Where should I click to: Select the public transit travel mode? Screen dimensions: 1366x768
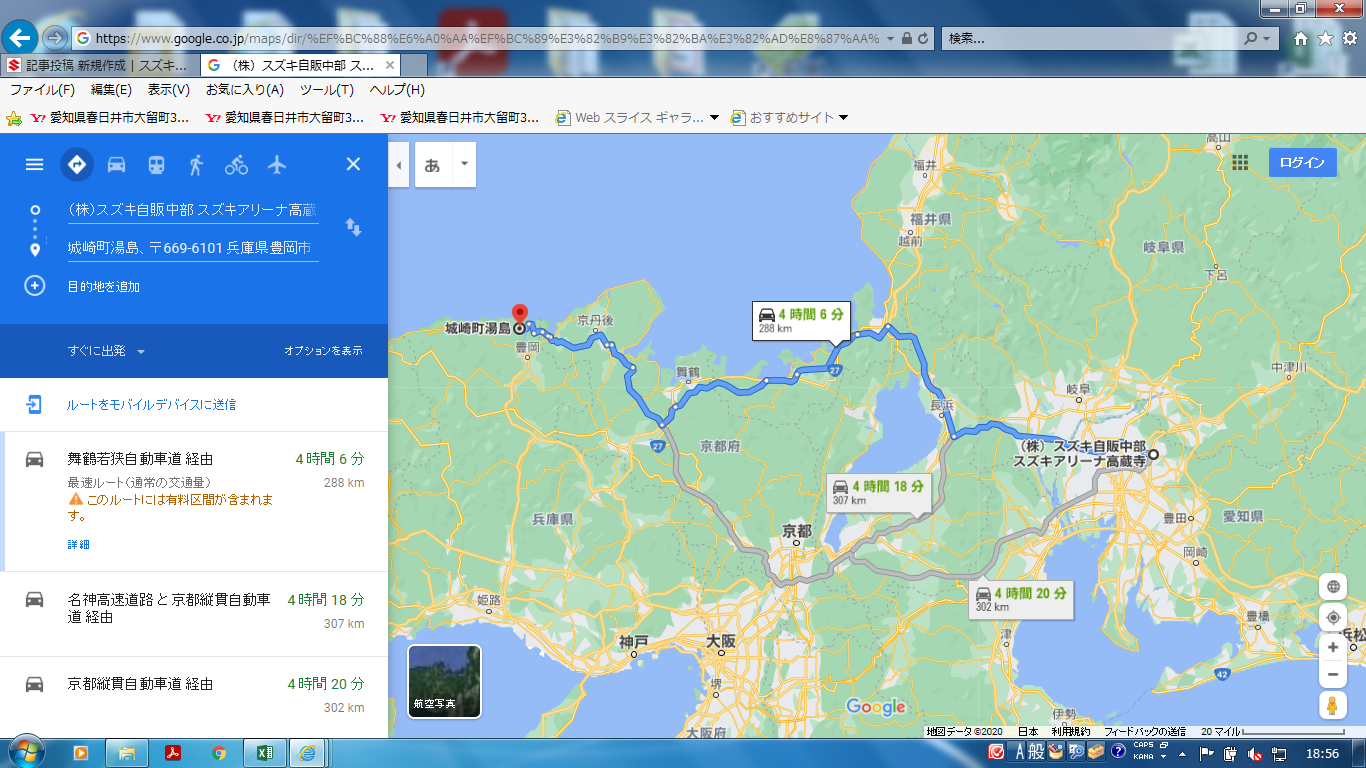pyautogui.click(x=157, y=164)
